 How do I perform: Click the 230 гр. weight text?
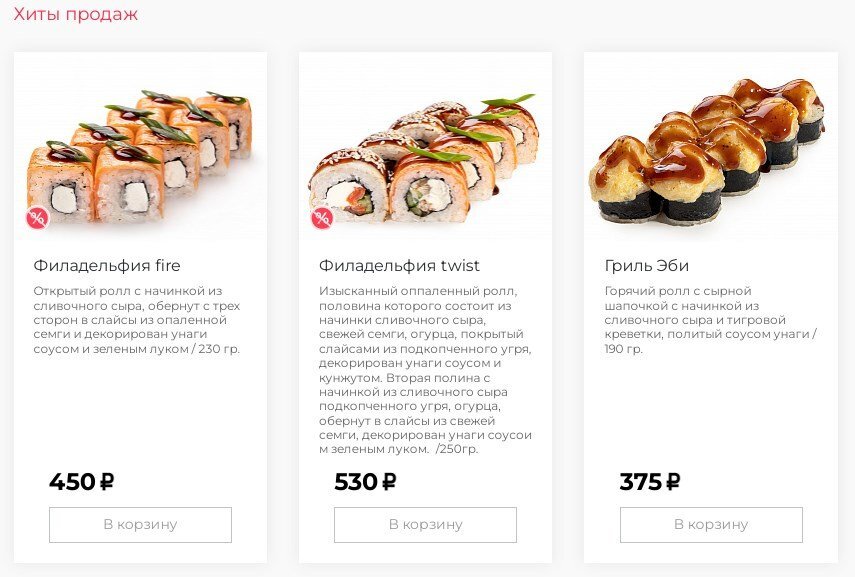(219, 348)
